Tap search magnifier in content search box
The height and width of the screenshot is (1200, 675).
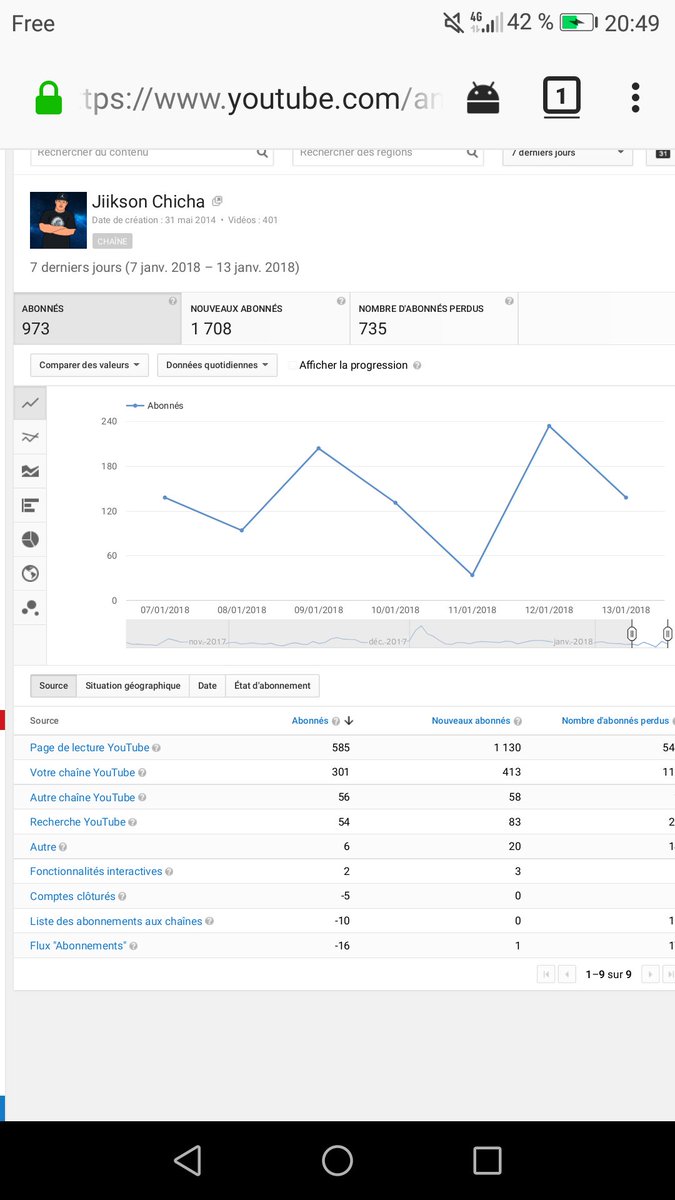[263, 153]
